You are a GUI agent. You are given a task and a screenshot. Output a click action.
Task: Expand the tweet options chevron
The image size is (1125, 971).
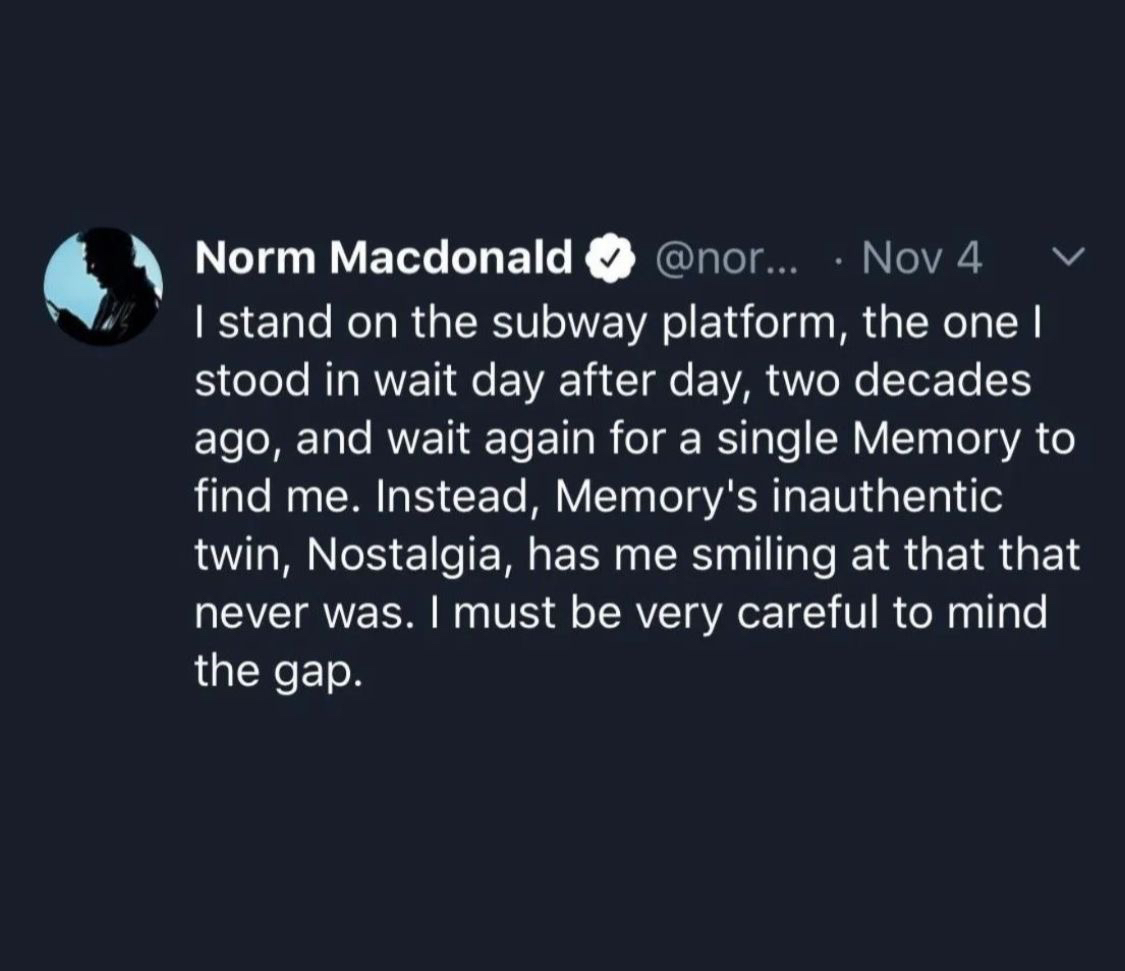[1069, 258]
